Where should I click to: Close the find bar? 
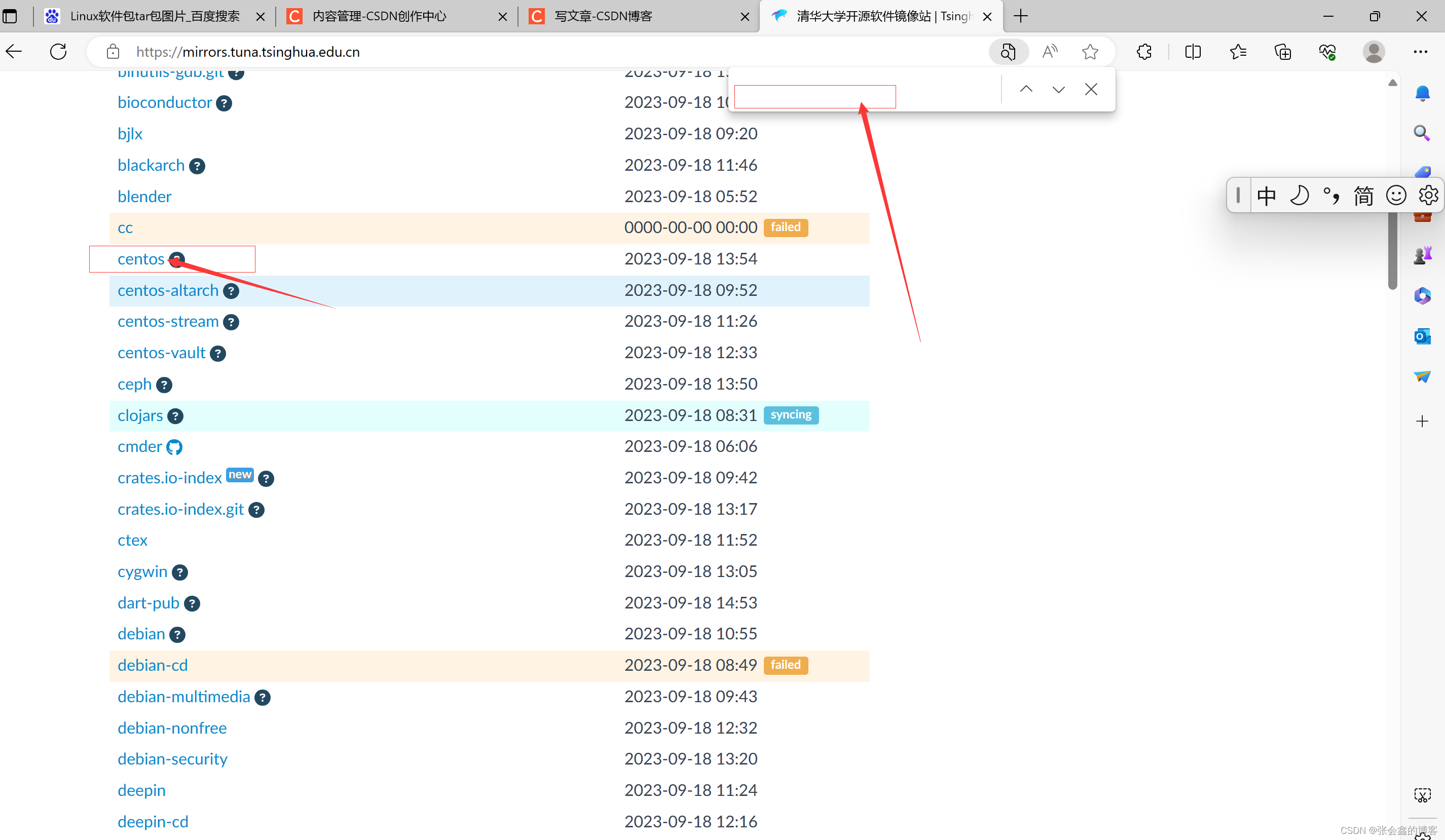[x=1091, y=89]
